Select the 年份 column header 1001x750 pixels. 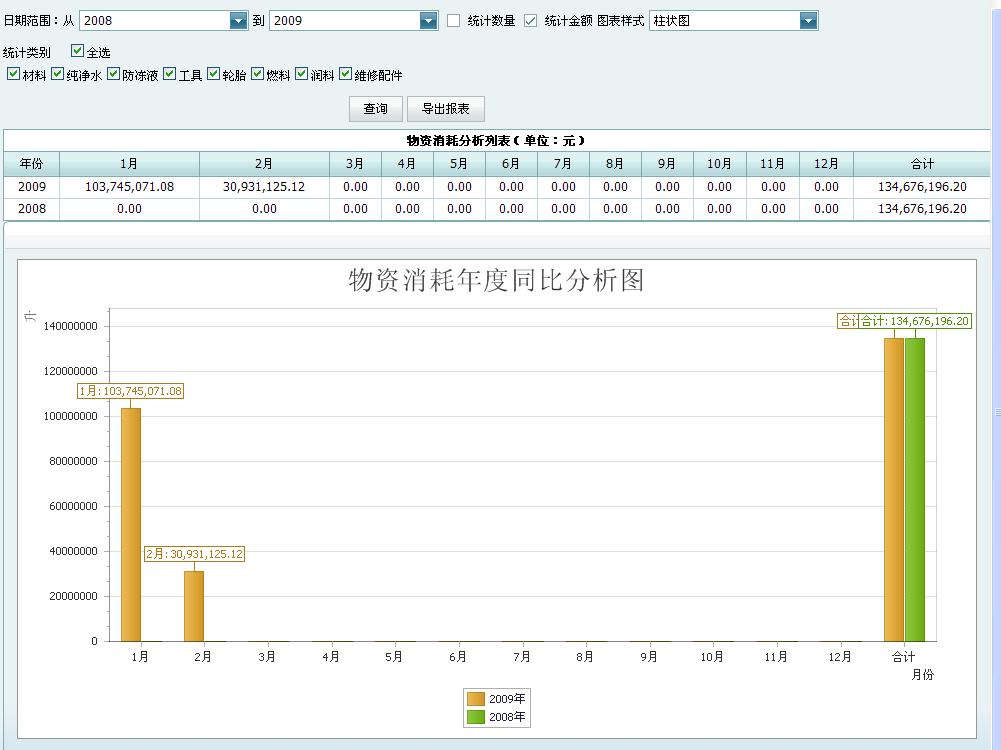pos(31,164)
